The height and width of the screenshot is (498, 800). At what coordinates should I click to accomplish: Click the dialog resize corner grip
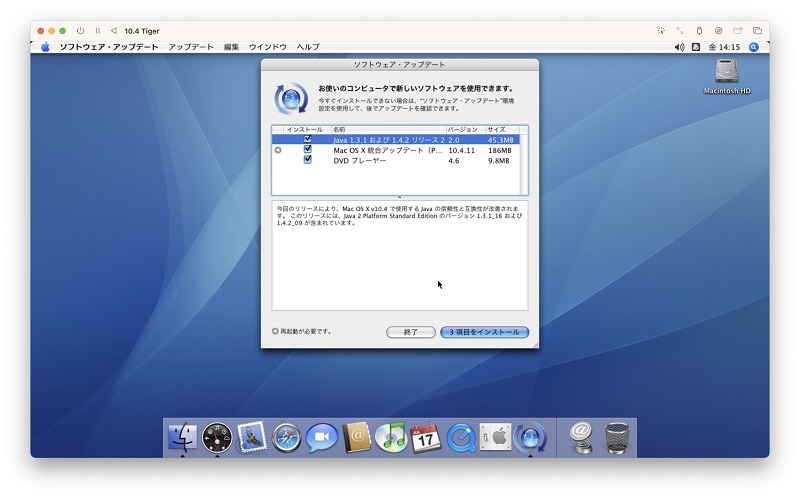pyautogui.click(x=535, y=345)
